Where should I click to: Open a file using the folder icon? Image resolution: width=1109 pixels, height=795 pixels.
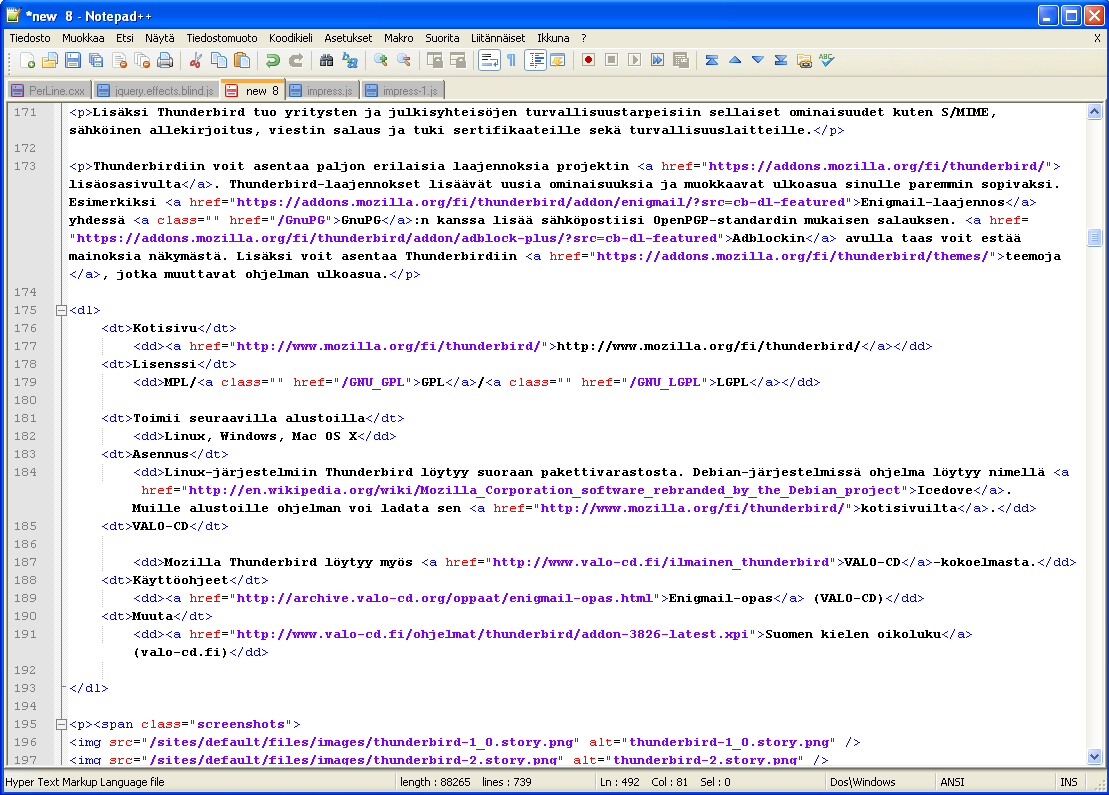click(50, 61)
